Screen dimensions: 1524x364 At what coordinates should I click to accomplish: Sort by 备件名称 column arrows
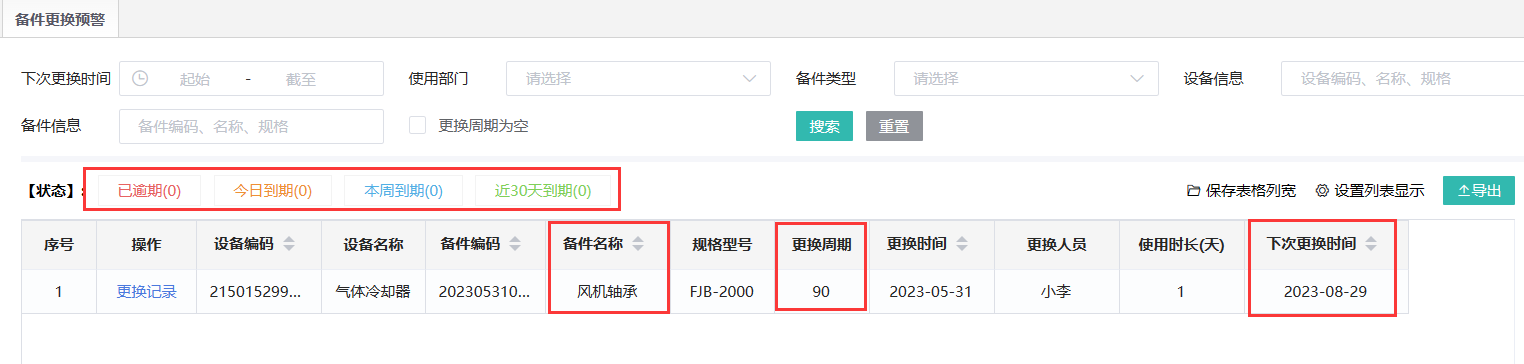638,244
